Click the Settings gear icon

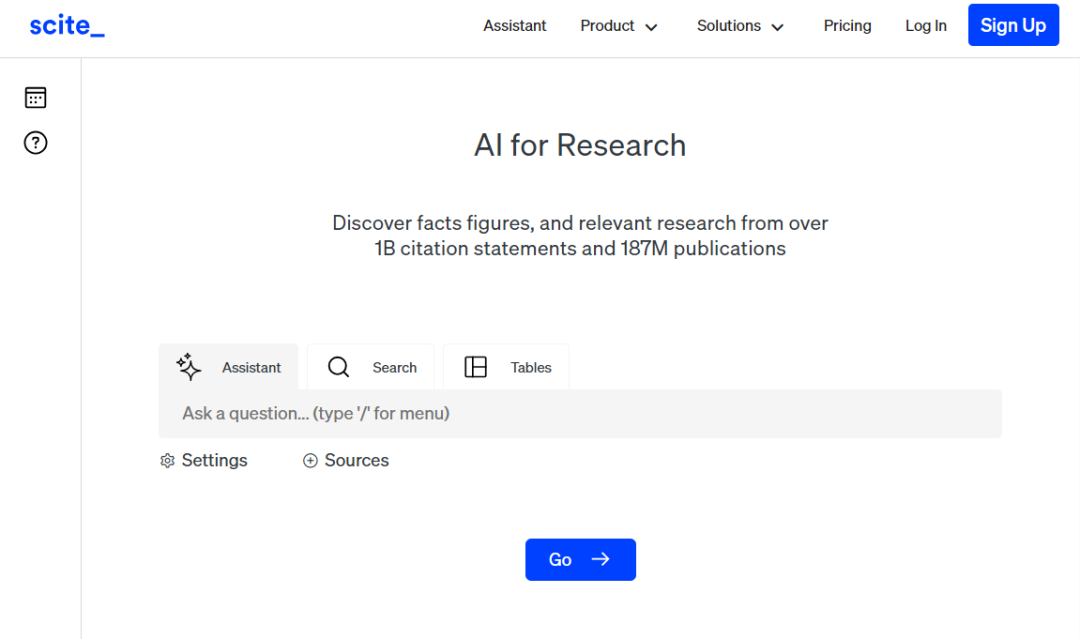167,461
